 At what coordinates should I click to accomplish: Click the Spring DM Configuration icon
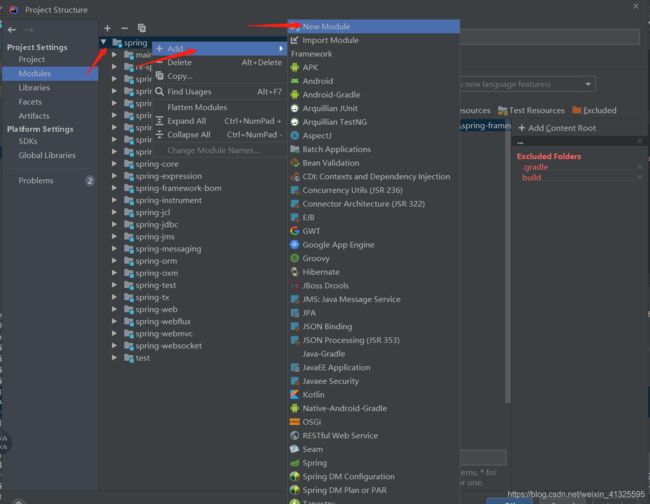pyautogui.click(x=295, y=477)
